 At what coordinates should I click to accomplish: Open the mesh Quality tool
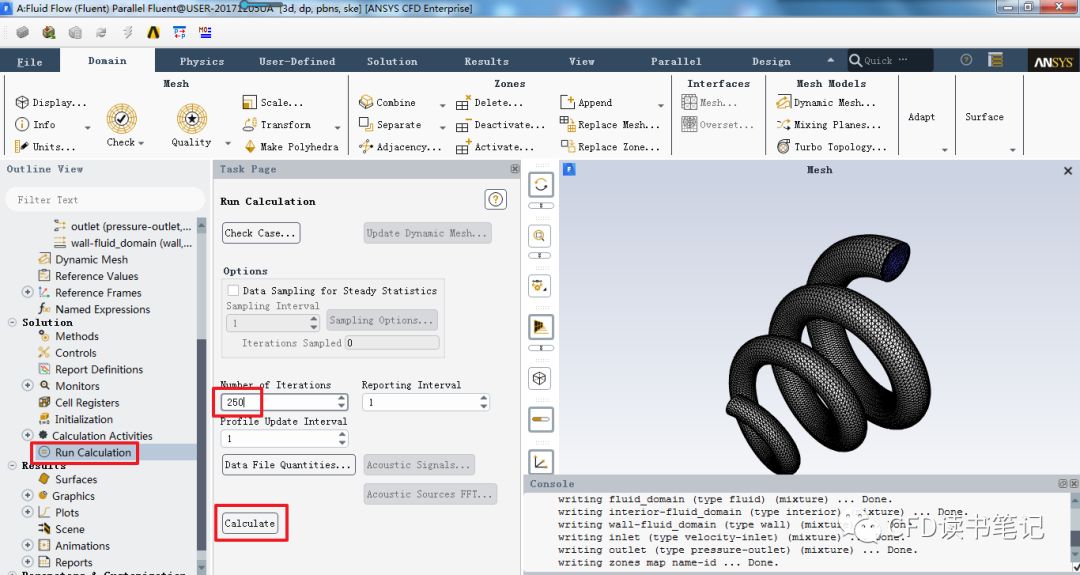point(191,119)
